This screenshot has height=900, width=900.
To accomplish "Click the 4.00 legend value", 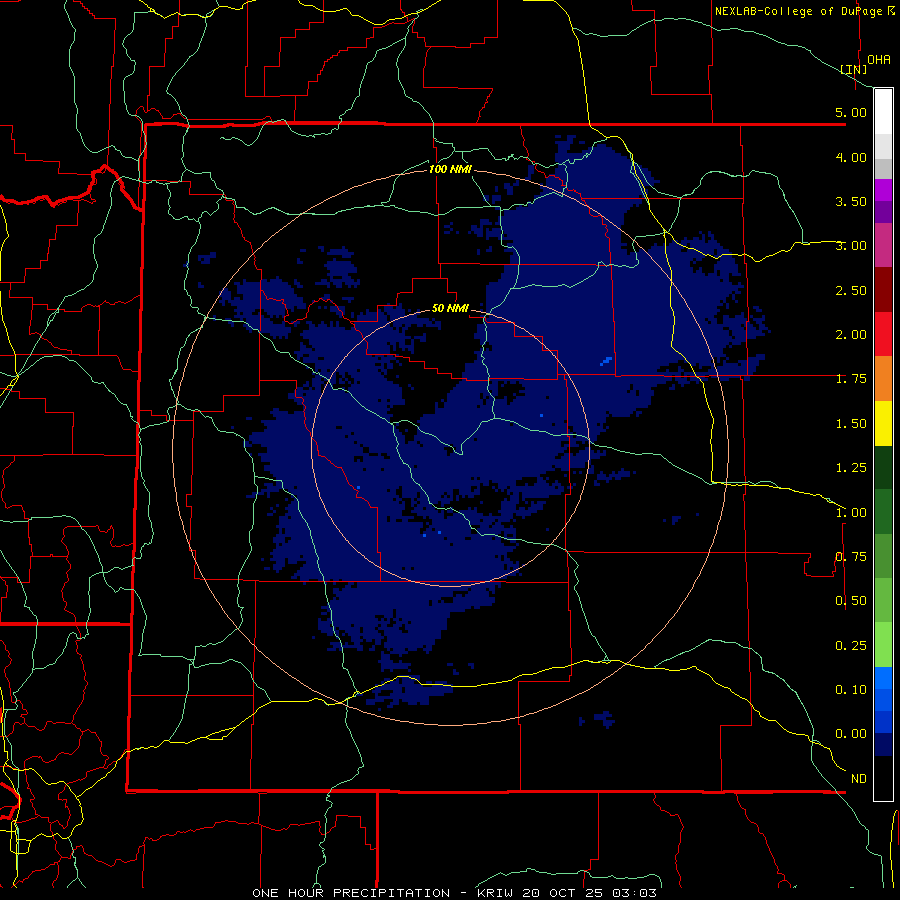I will point(851,157).
